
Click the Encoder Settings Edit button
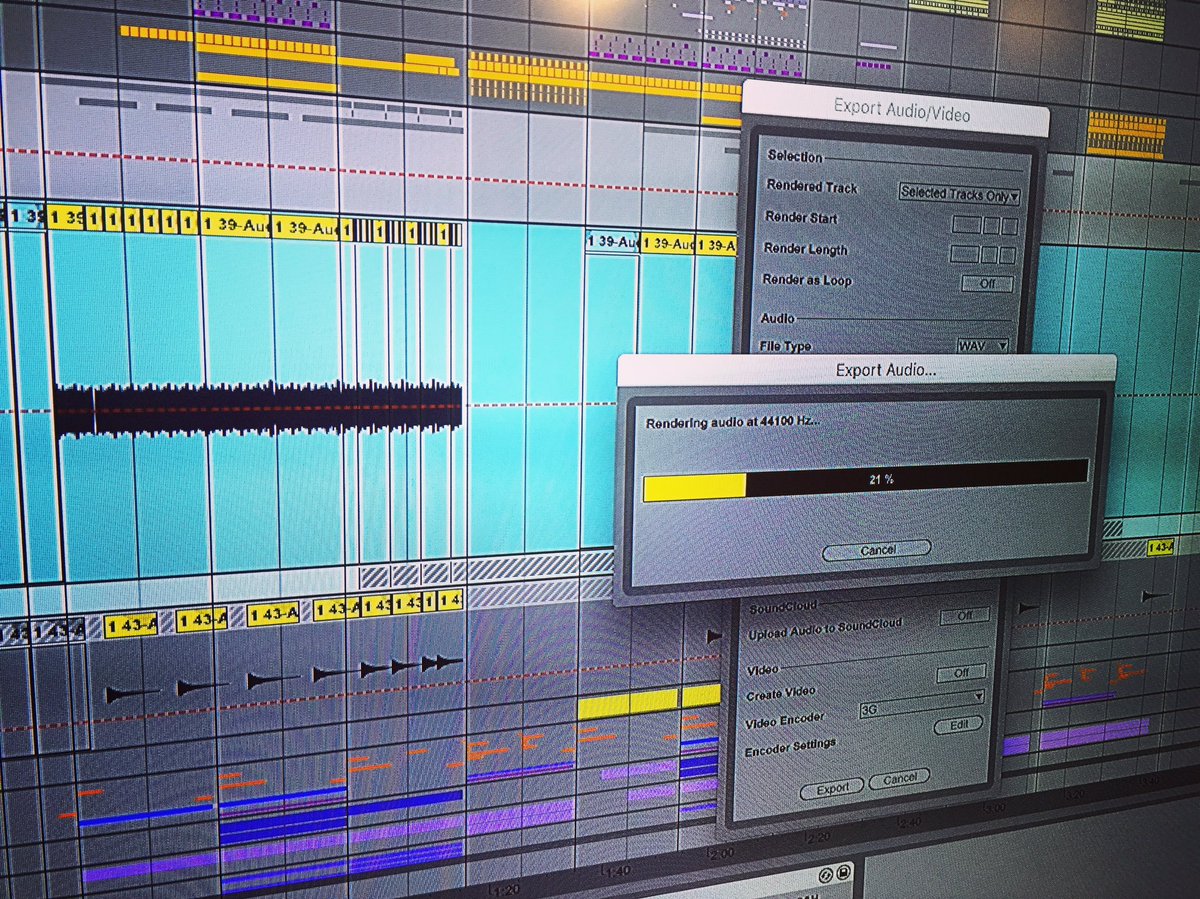(958, 724)
